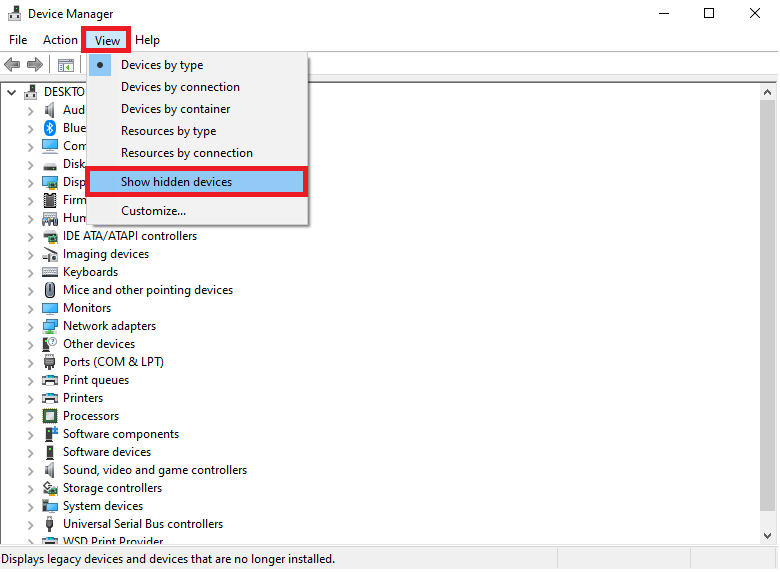Choose Devices by container view
The width and height of the screenshot is (780, 572).
[198, 109]
